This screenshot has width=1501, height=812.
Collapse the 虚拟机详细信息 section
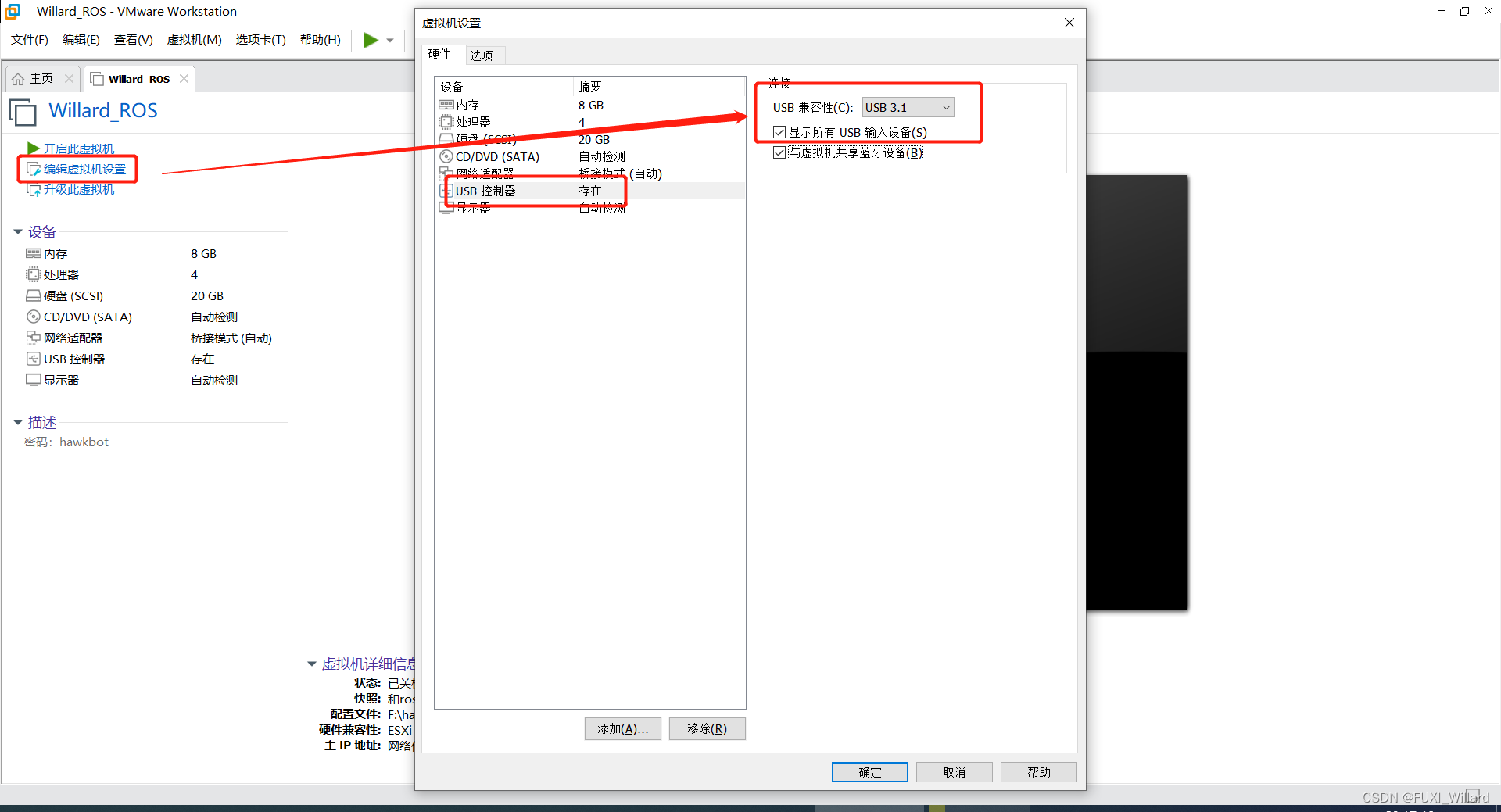coord(311,664)
